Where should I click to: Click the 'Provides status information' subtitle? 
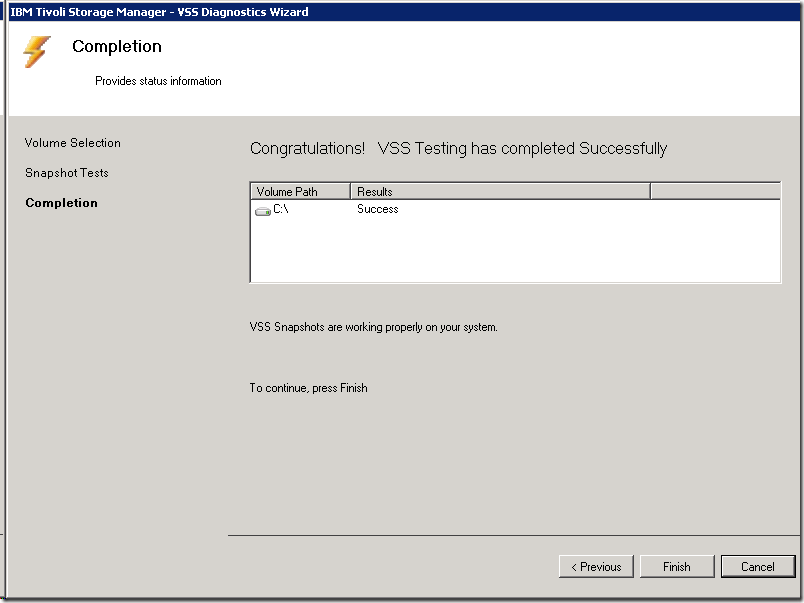158,81
